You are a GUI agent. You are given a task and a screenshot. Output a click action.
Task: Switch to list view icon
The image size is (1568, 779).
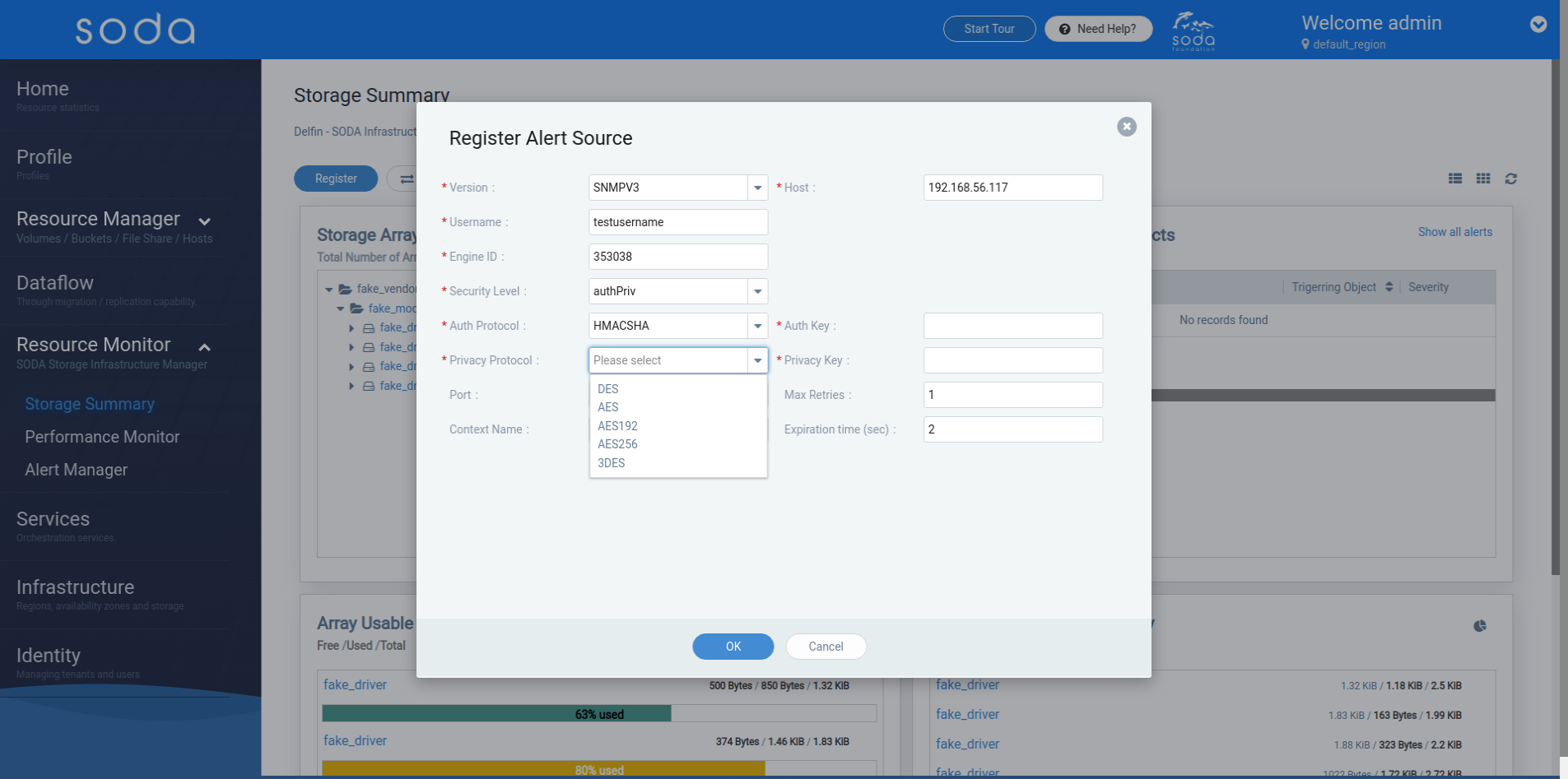[x=1455, y=179]
